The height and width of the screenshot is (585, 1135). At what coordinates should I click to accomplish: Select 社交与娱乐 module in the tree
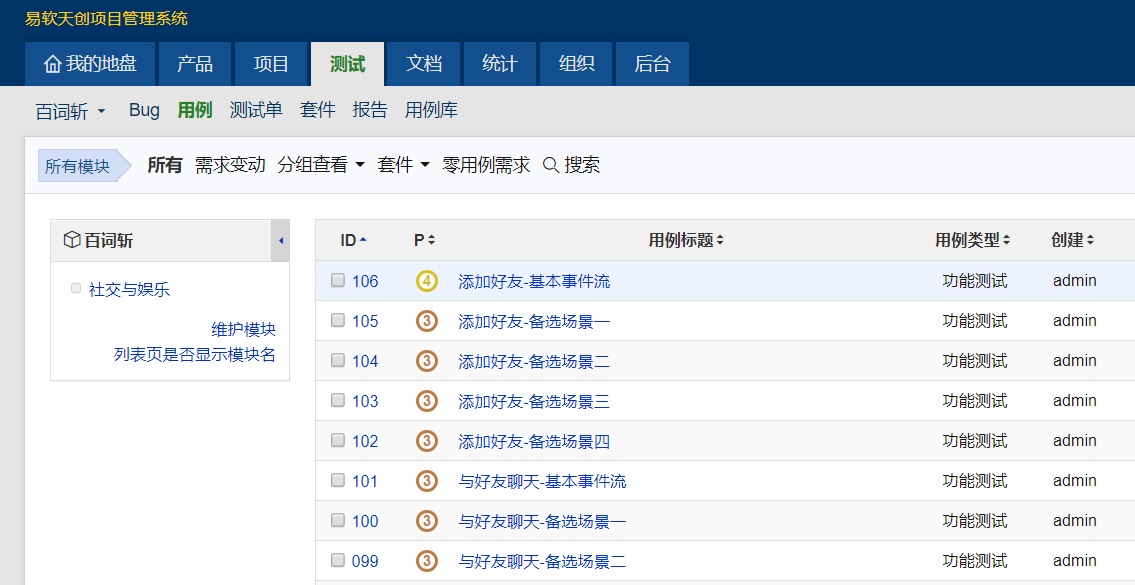129,290
